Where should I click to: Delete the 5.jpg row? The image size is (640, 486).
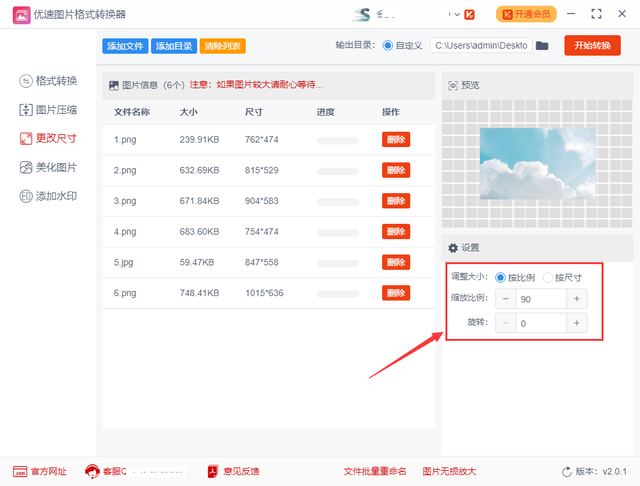pos(396,262)
